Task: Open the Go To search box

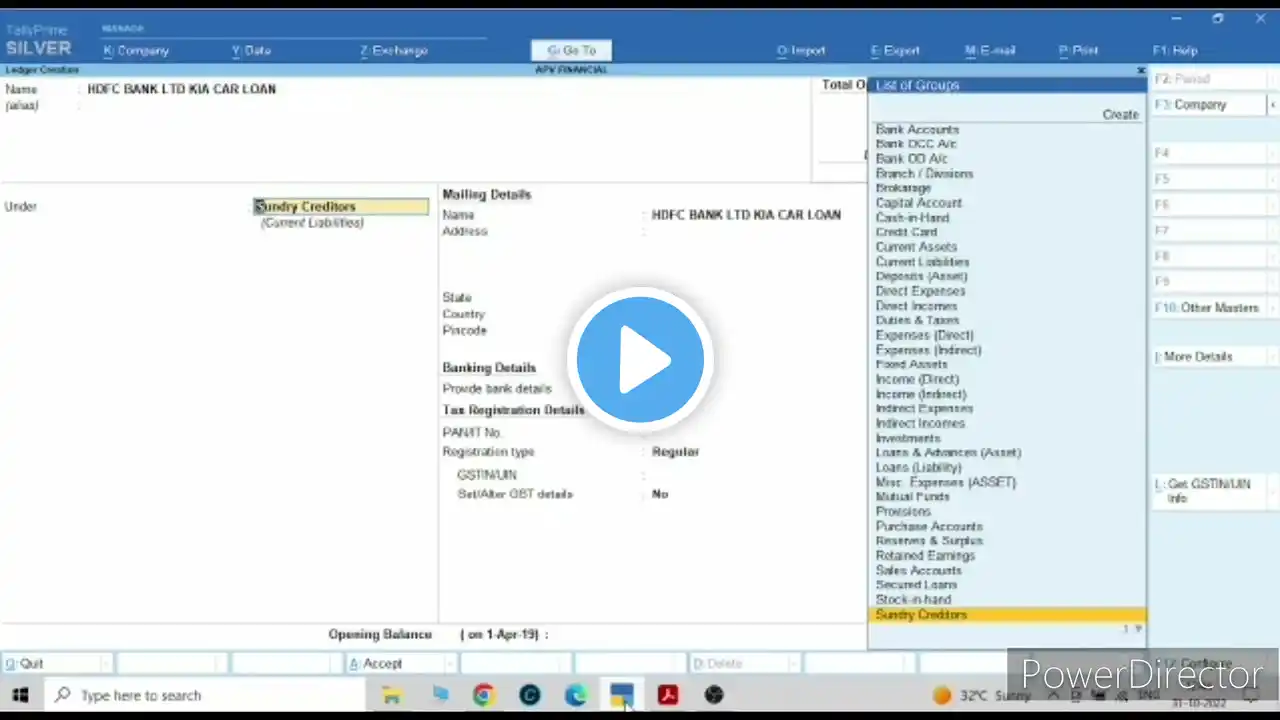Action: [571, 50]
